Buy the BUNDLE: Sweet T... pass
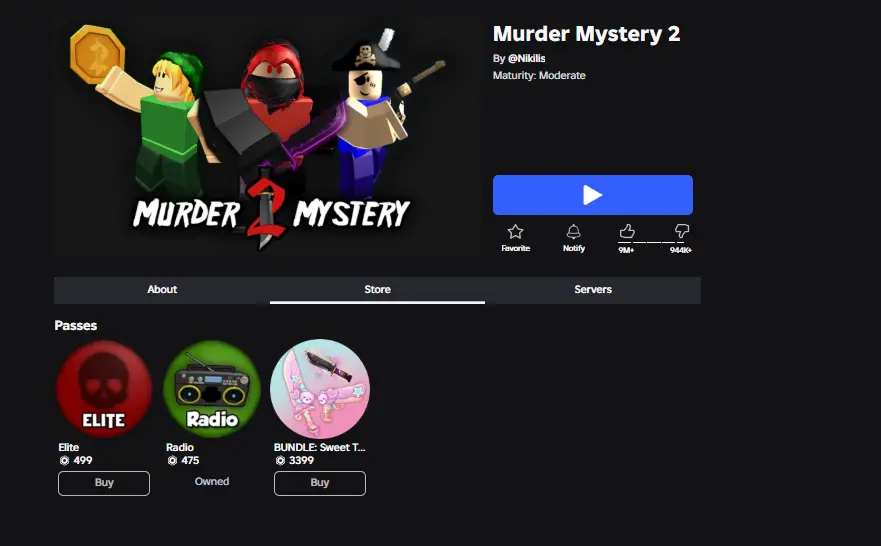 coord(320,483)
